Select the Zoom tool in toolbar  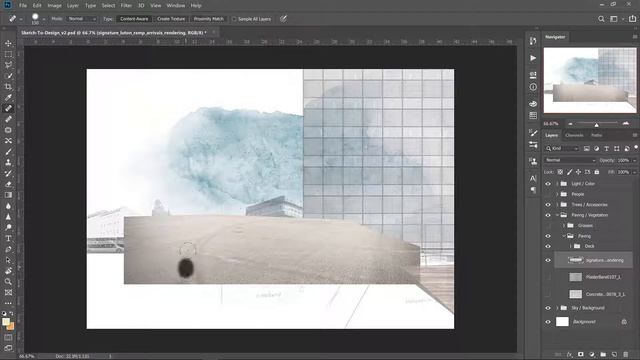[8, 282]
